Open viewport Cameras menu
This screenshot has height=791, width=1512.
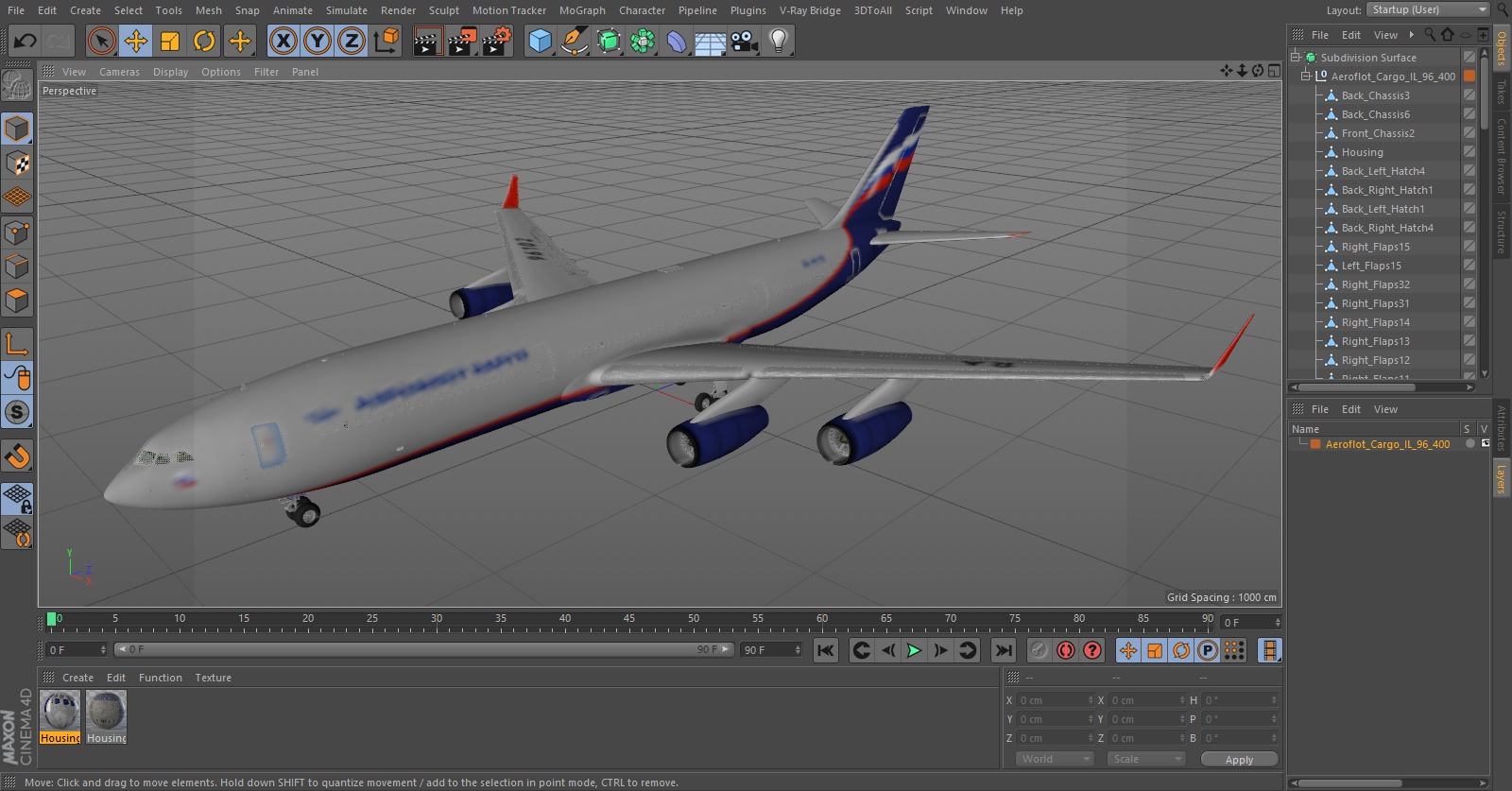pyautogui.click(x=119, y=72)
